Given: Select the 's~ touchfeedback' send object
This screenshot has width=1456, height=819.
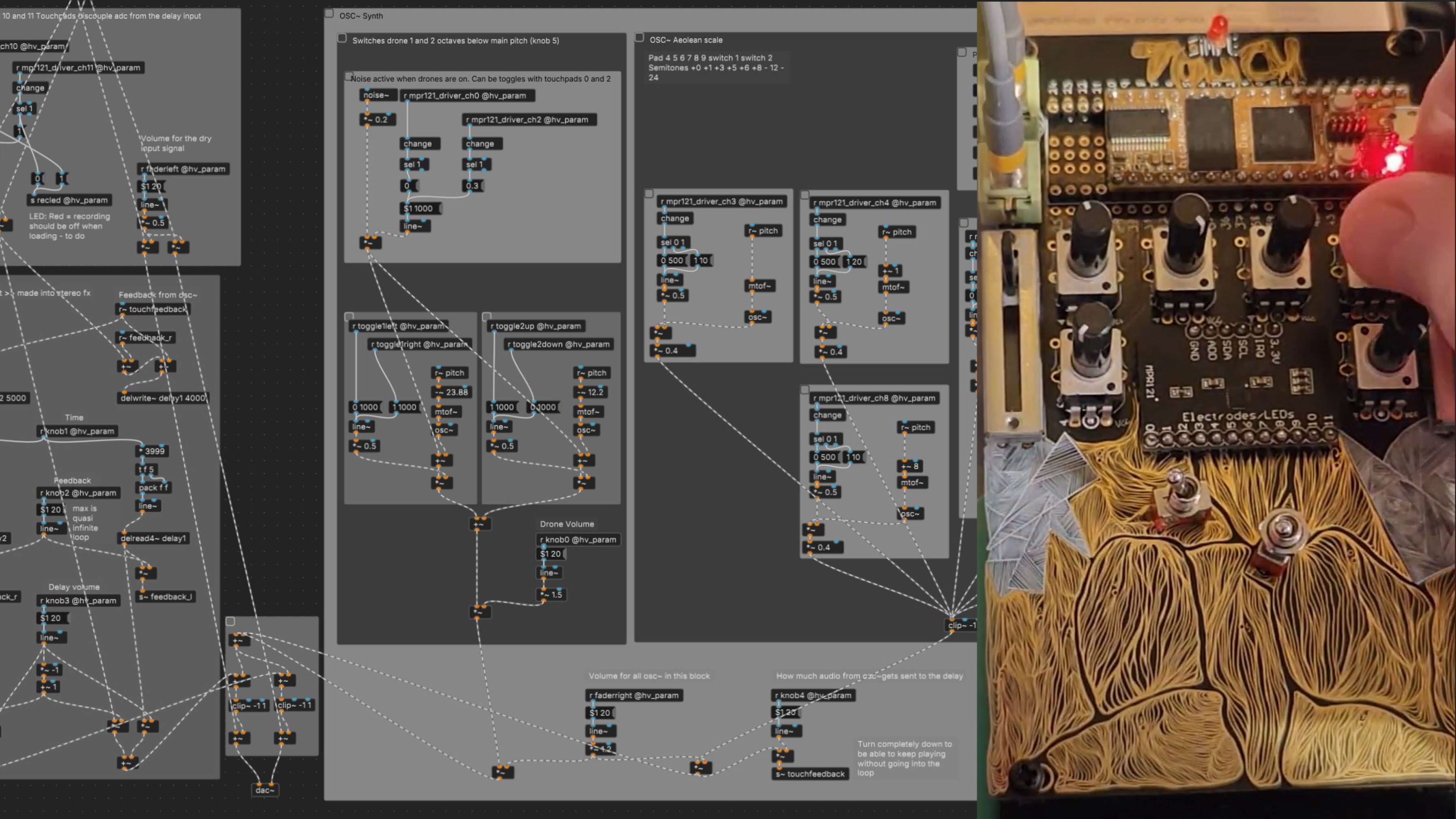Looking at the screenshot, I should 810,774.
